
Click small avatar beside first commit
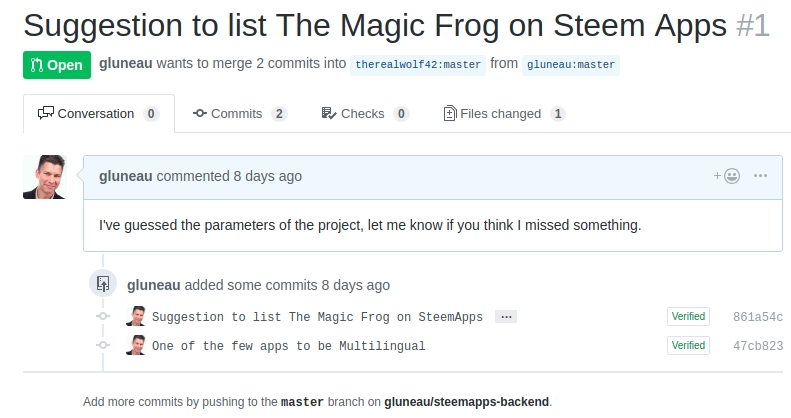click(x=136, y=317)
